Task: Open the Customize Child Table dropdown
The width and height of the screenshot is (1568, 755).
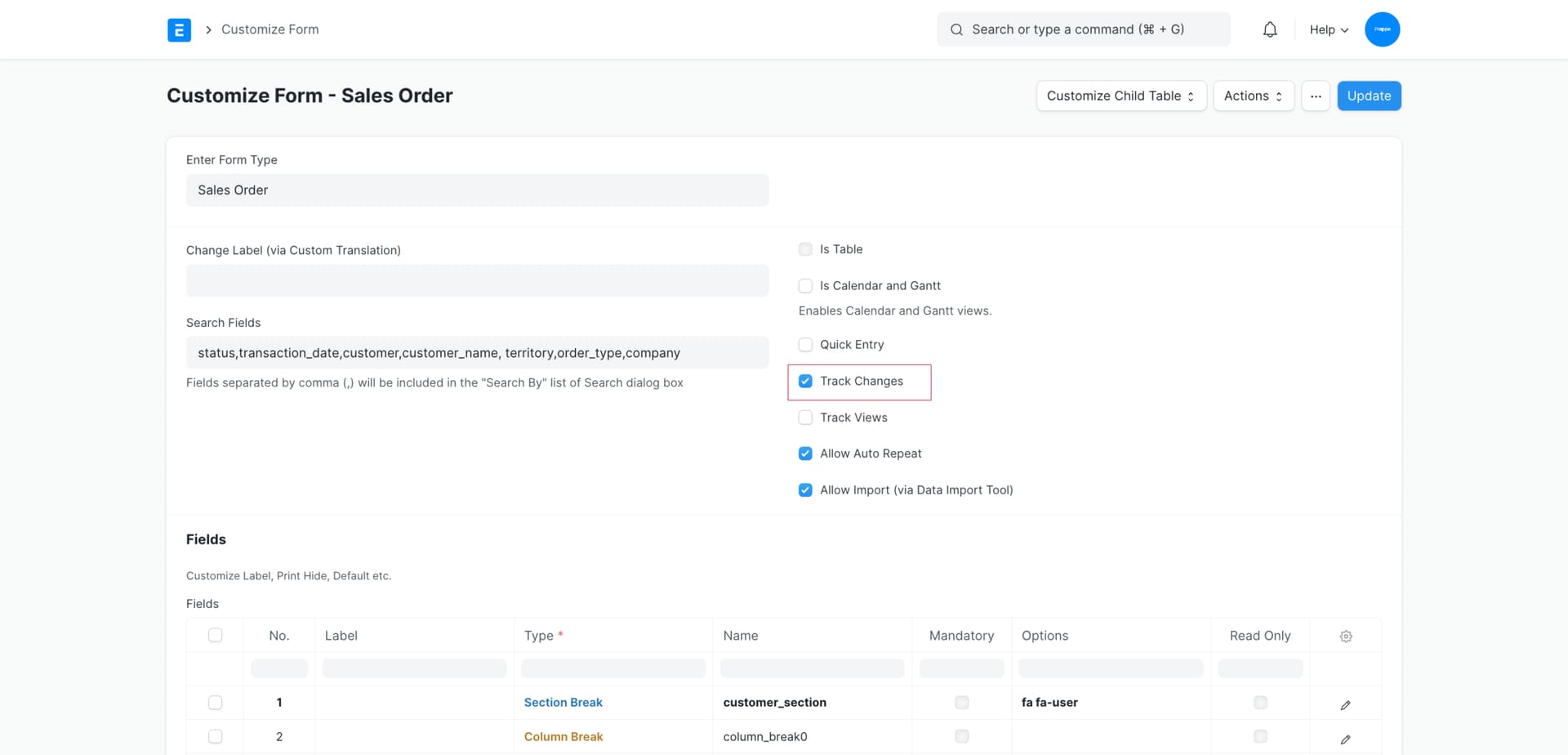Action: click(1120, 96)
